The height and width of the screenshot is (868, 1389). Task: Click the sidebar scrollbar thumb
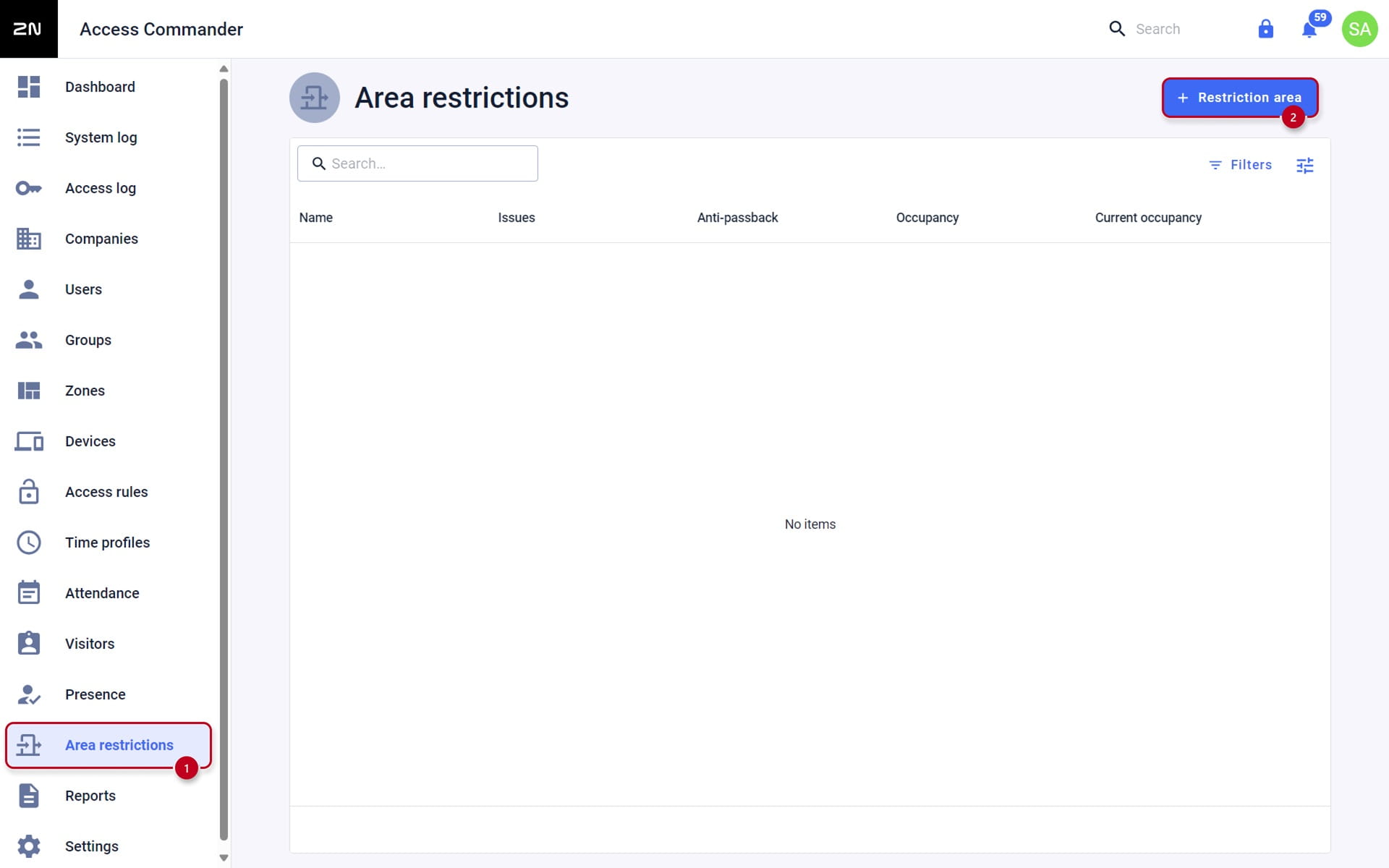[224, 460]
